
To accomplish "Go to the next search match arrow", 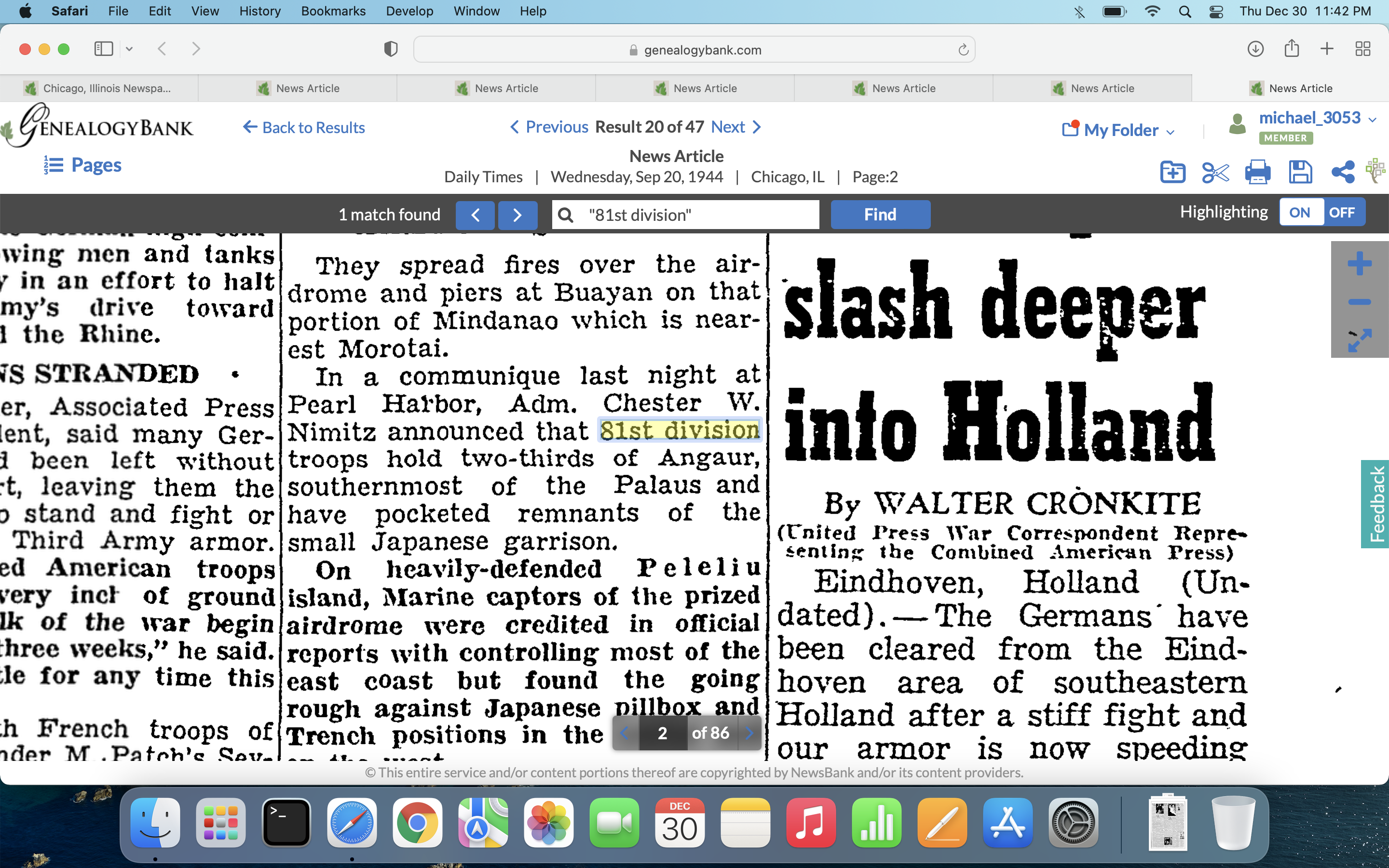I will pyautogui.click(x=517, y=215).
